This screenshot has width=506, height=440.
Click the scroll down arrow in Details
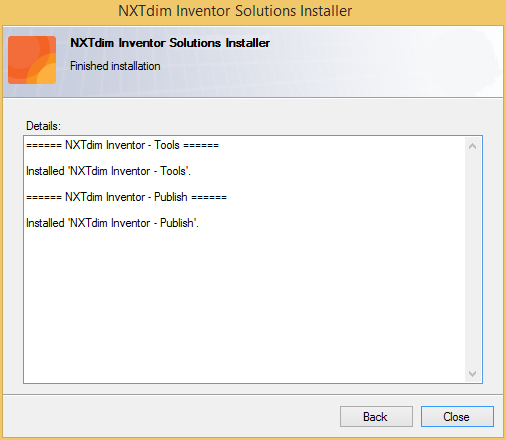click(x=472, y=374)
